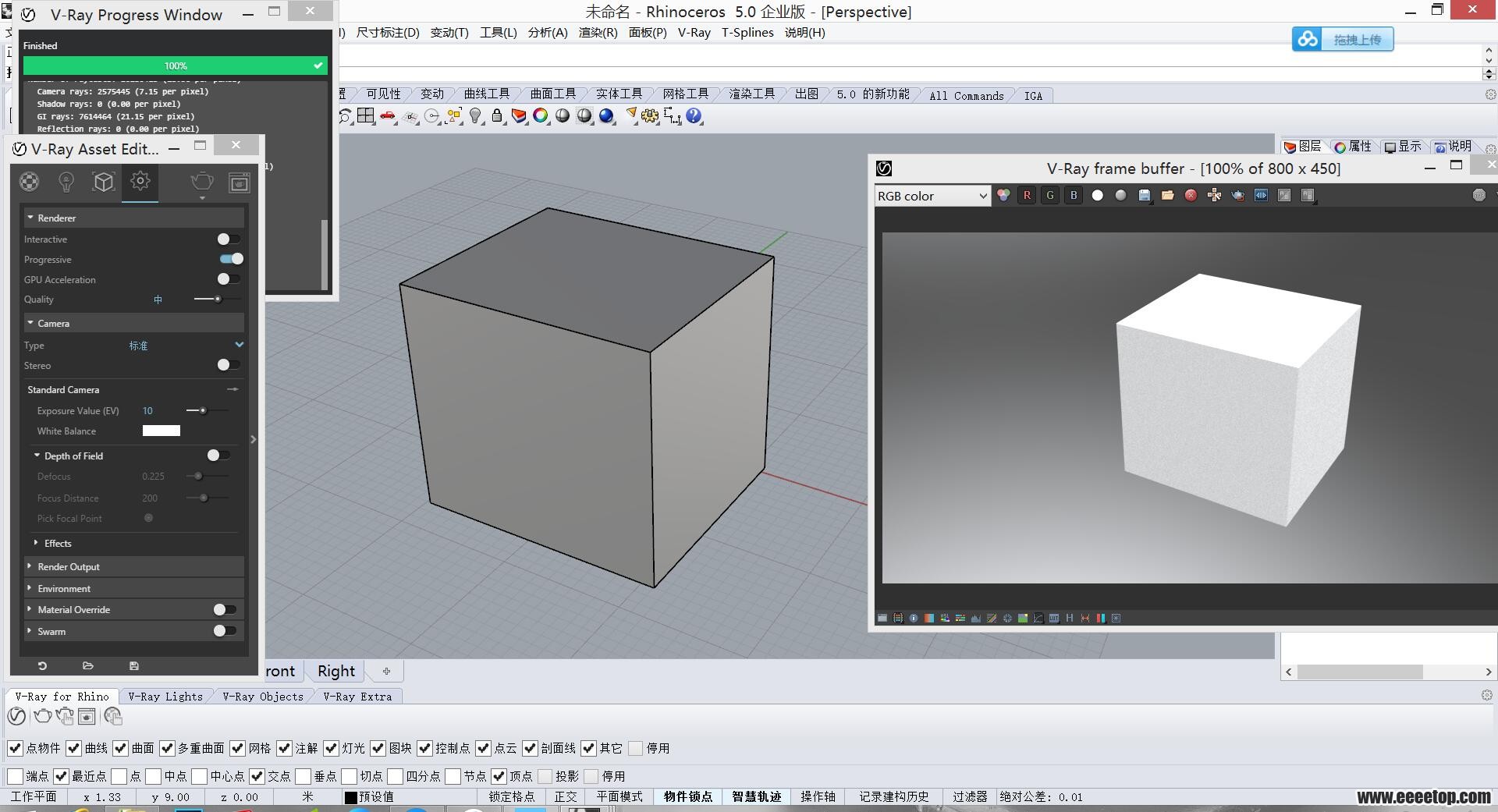Click load image folder icon in frame buffer
The image size is (1498, 812).
[1168, 196]
